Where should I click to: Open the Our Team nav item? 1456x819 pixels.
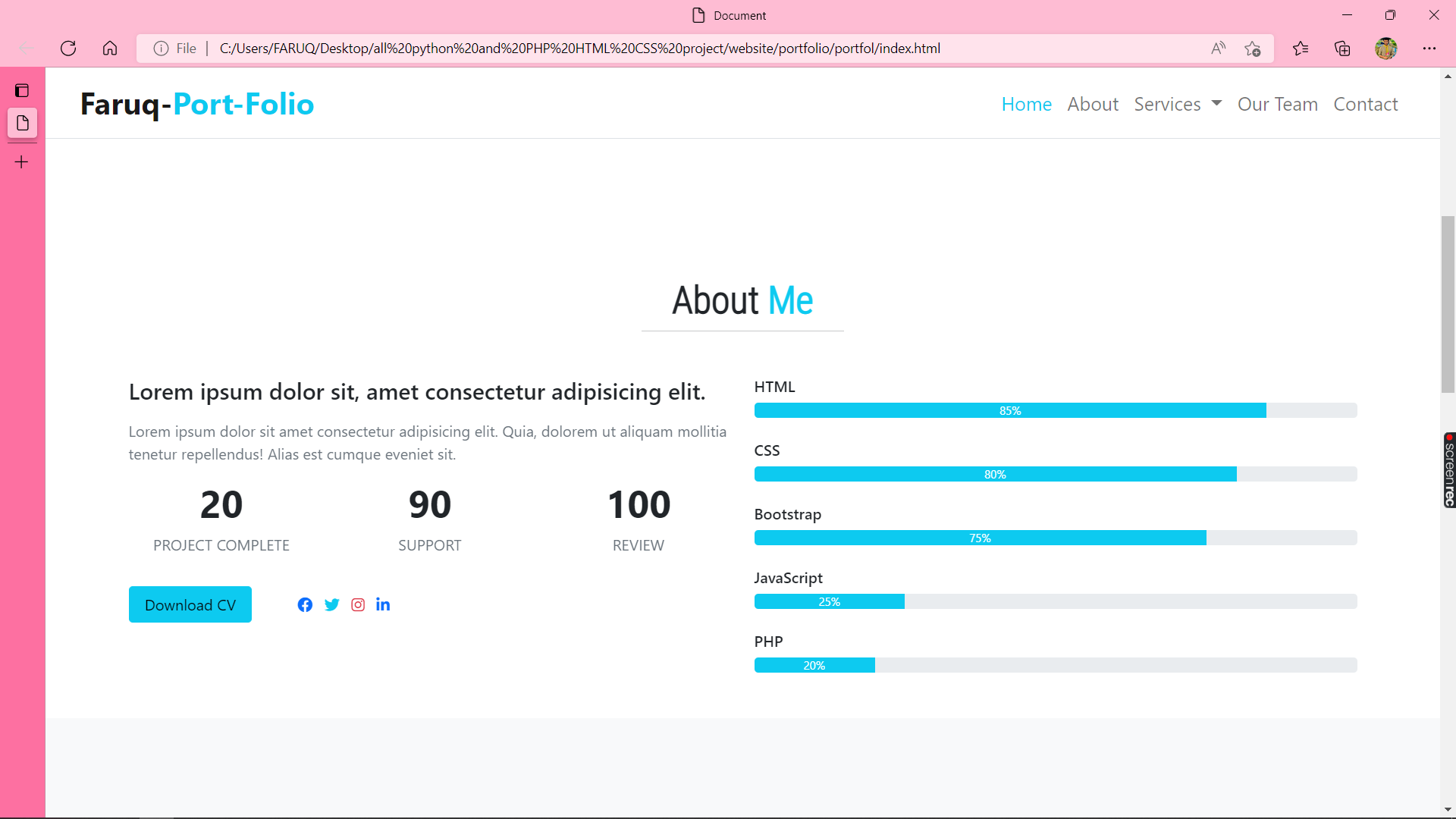click(1277, 104)
